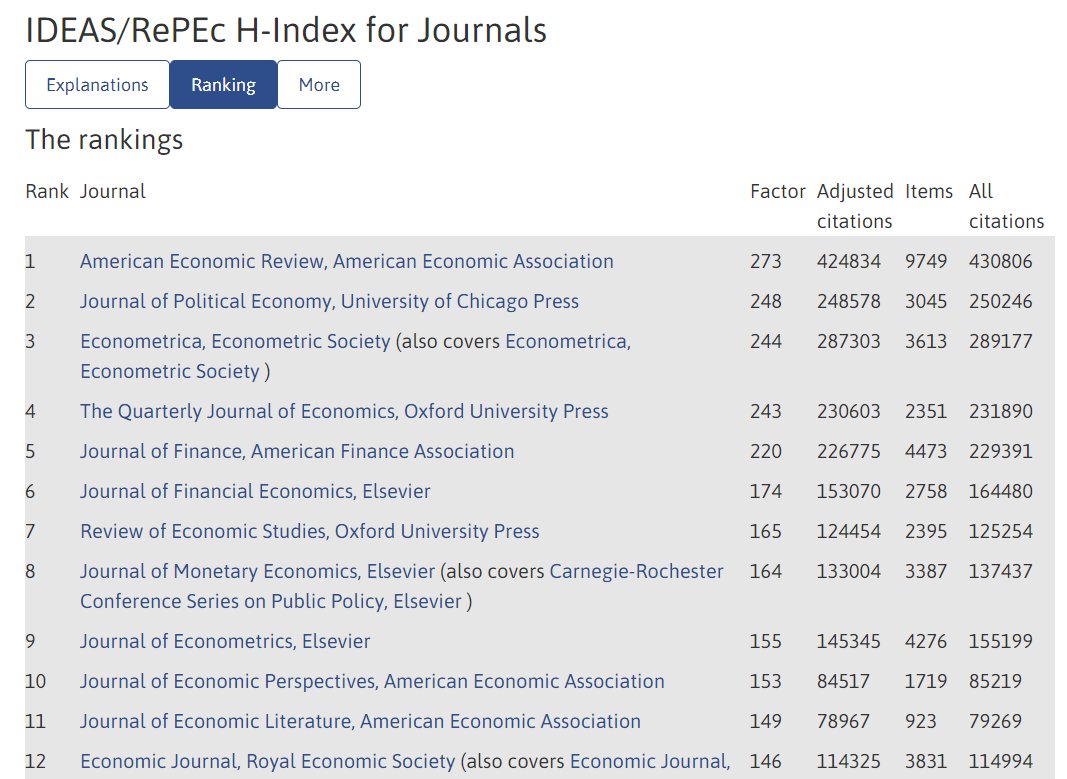Viewport: 1067px width, 779px height.
Task: Select all citations value 114994
Action: (x=1000, y=762)
